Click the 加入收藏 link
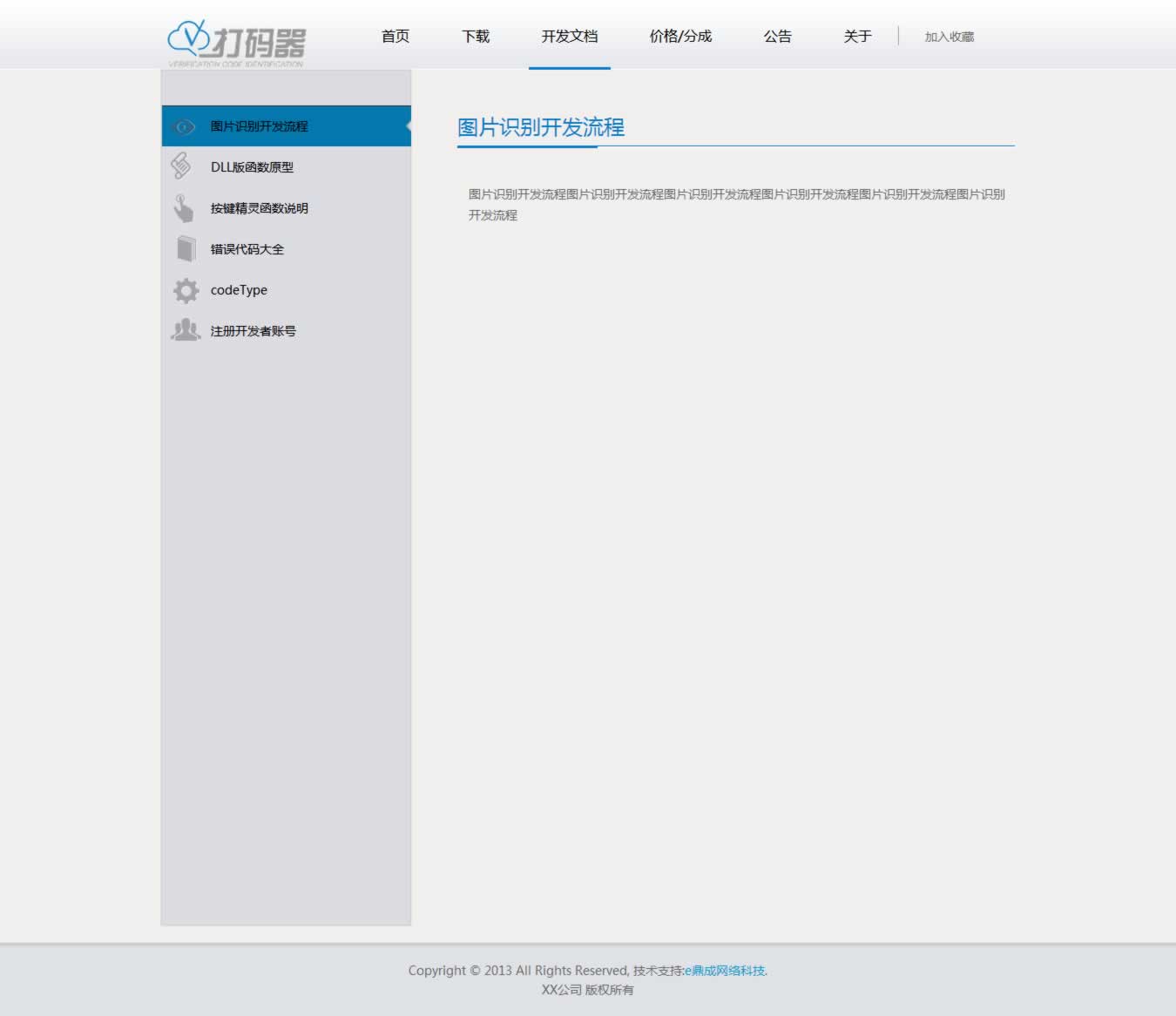This screenshot has width=1176, height=1016. point(950,37)
